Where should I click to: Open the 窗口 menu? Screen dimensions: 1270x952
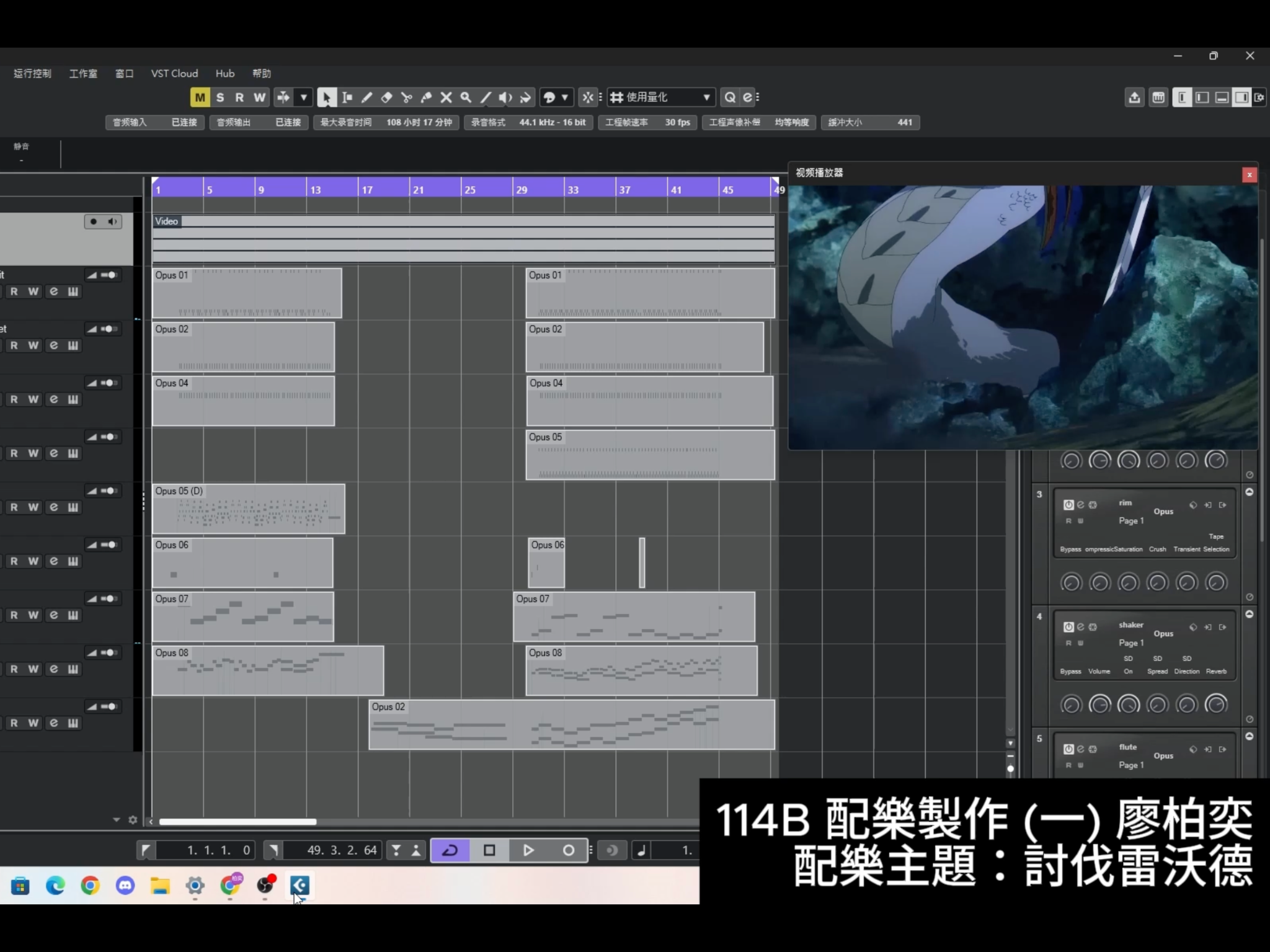tap(125, 73)
